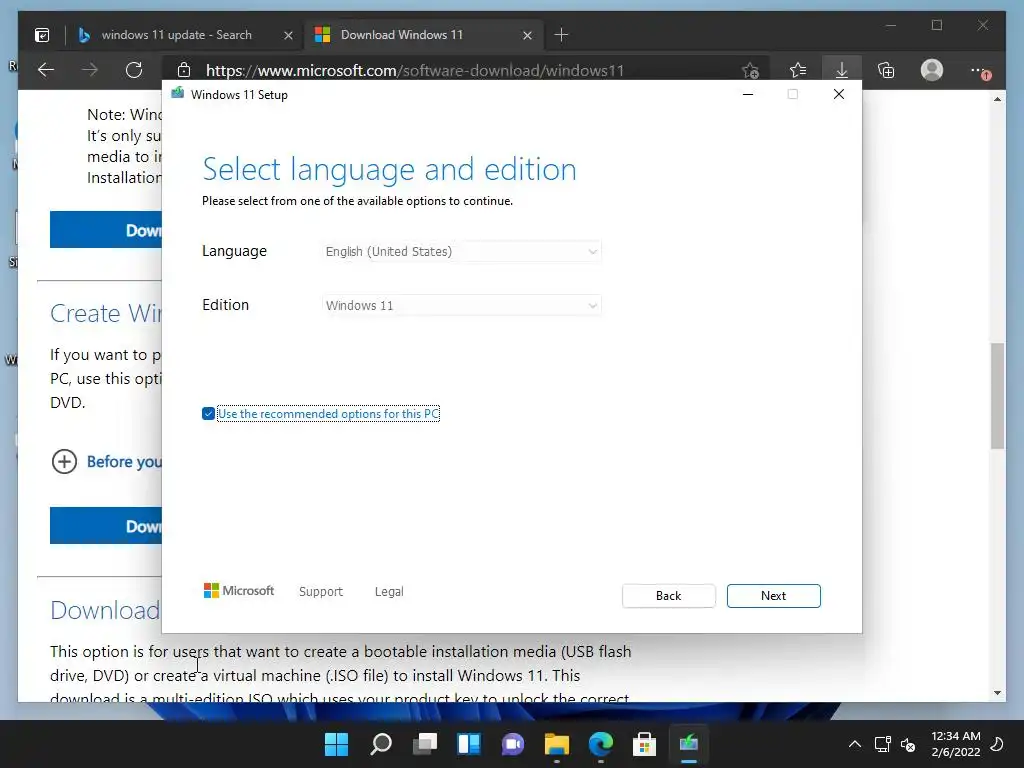
Task: Open the Widgets taskbar icon
Action: [x=469, y=744]
